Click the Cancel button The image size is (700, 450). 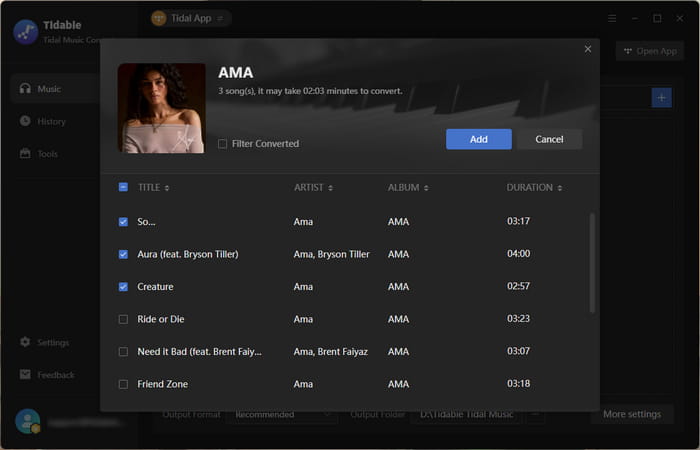(x=549, y=139)
